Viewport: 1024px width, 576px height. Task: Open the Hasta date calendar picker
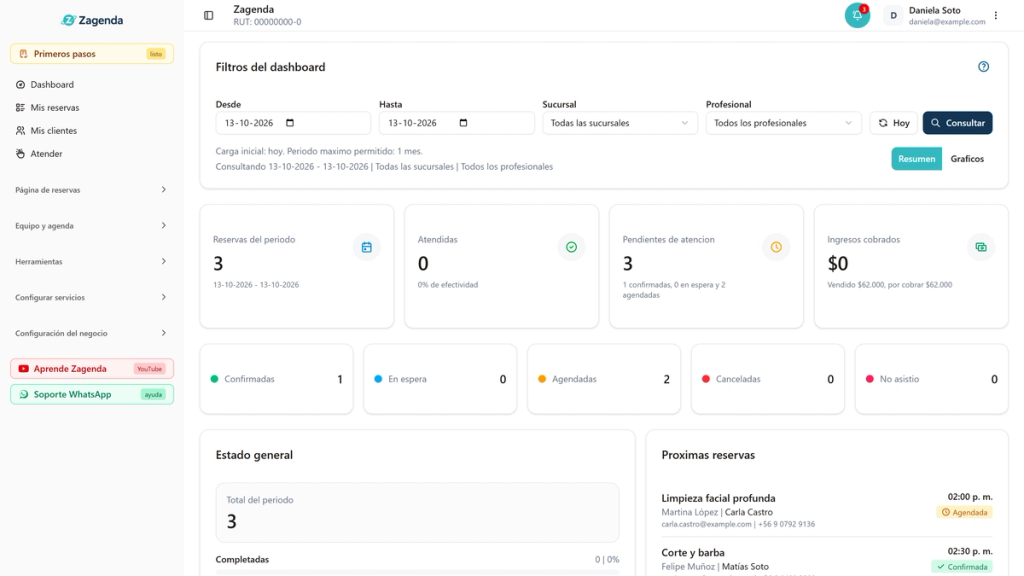463,123
